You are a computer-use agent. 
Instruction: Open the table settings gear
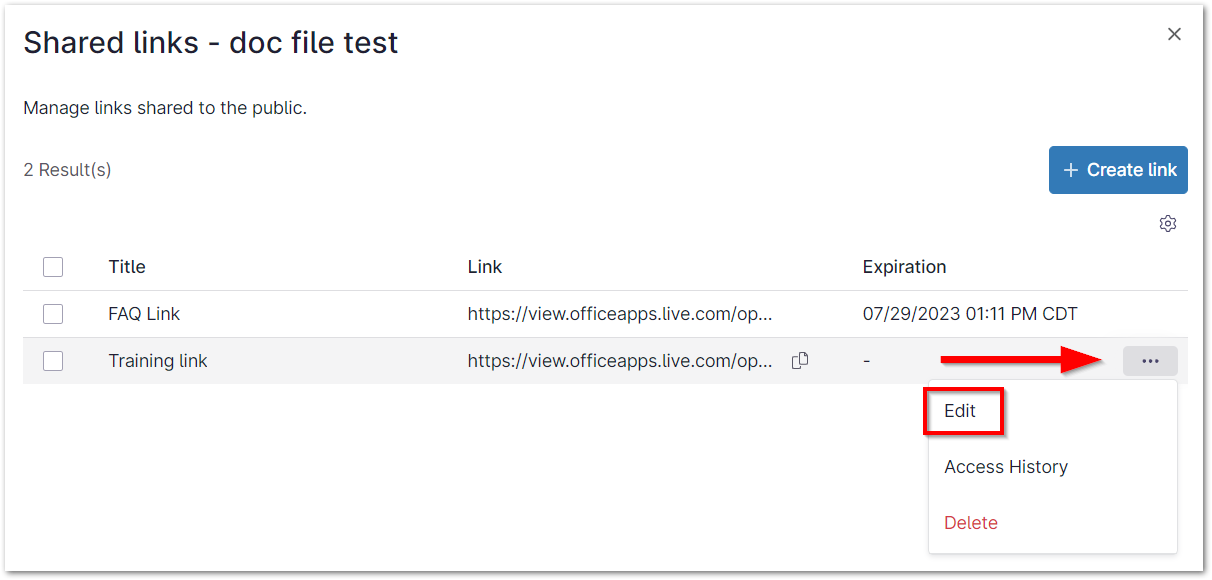point(1167,223)
